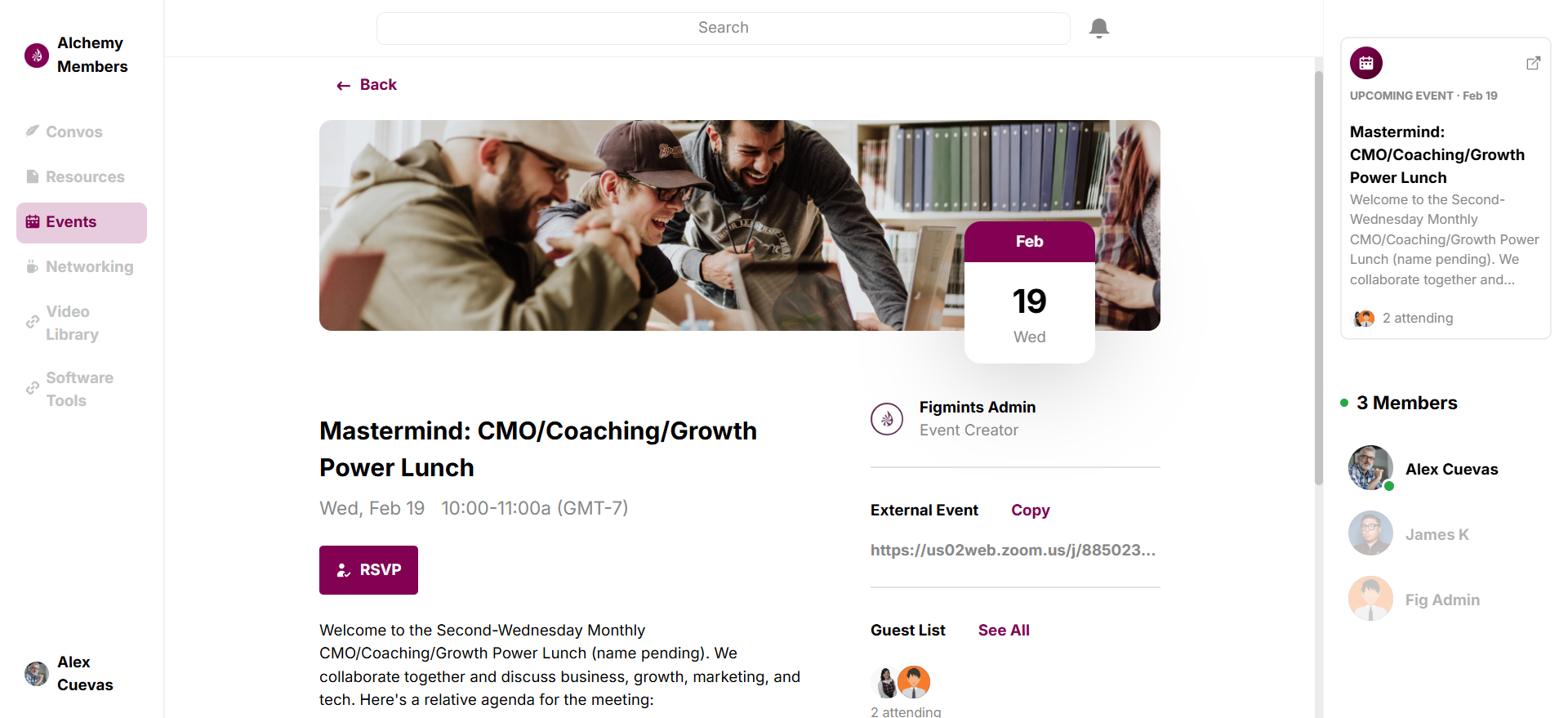
Task: Open Convos in the sidebar
Action: pos(73,132)
